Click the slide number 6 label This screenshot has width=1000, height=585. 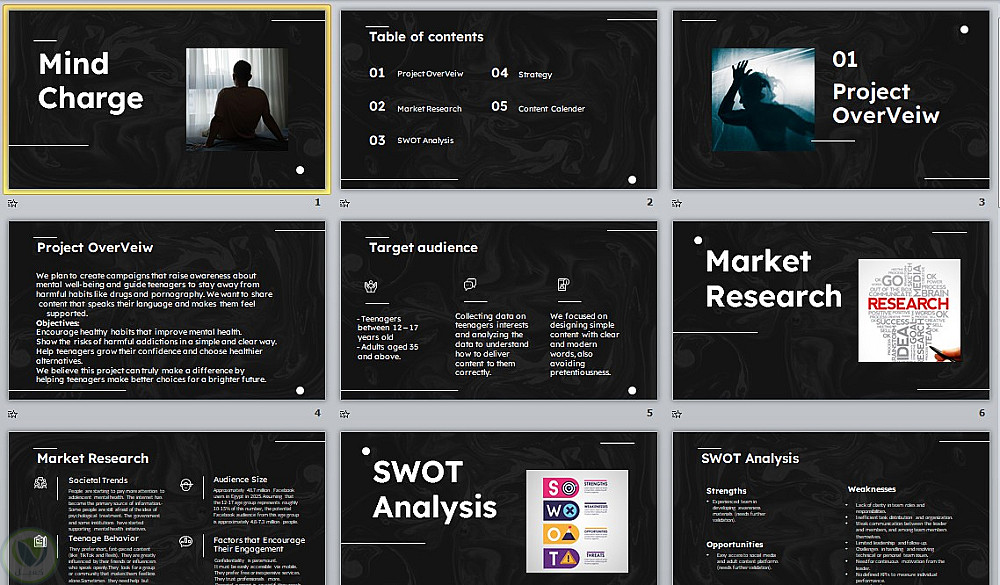click(x=982, y=413)
